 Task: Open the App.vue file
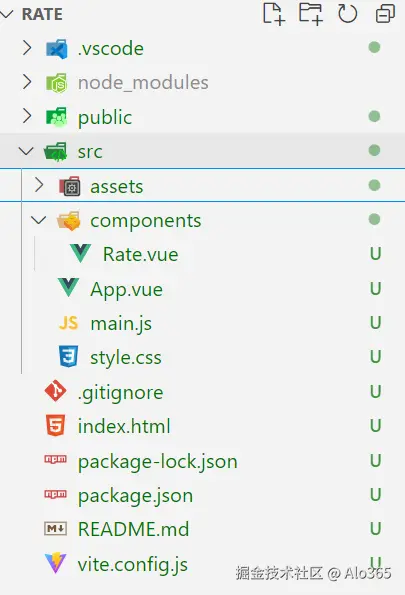click(x=126, y=290)
